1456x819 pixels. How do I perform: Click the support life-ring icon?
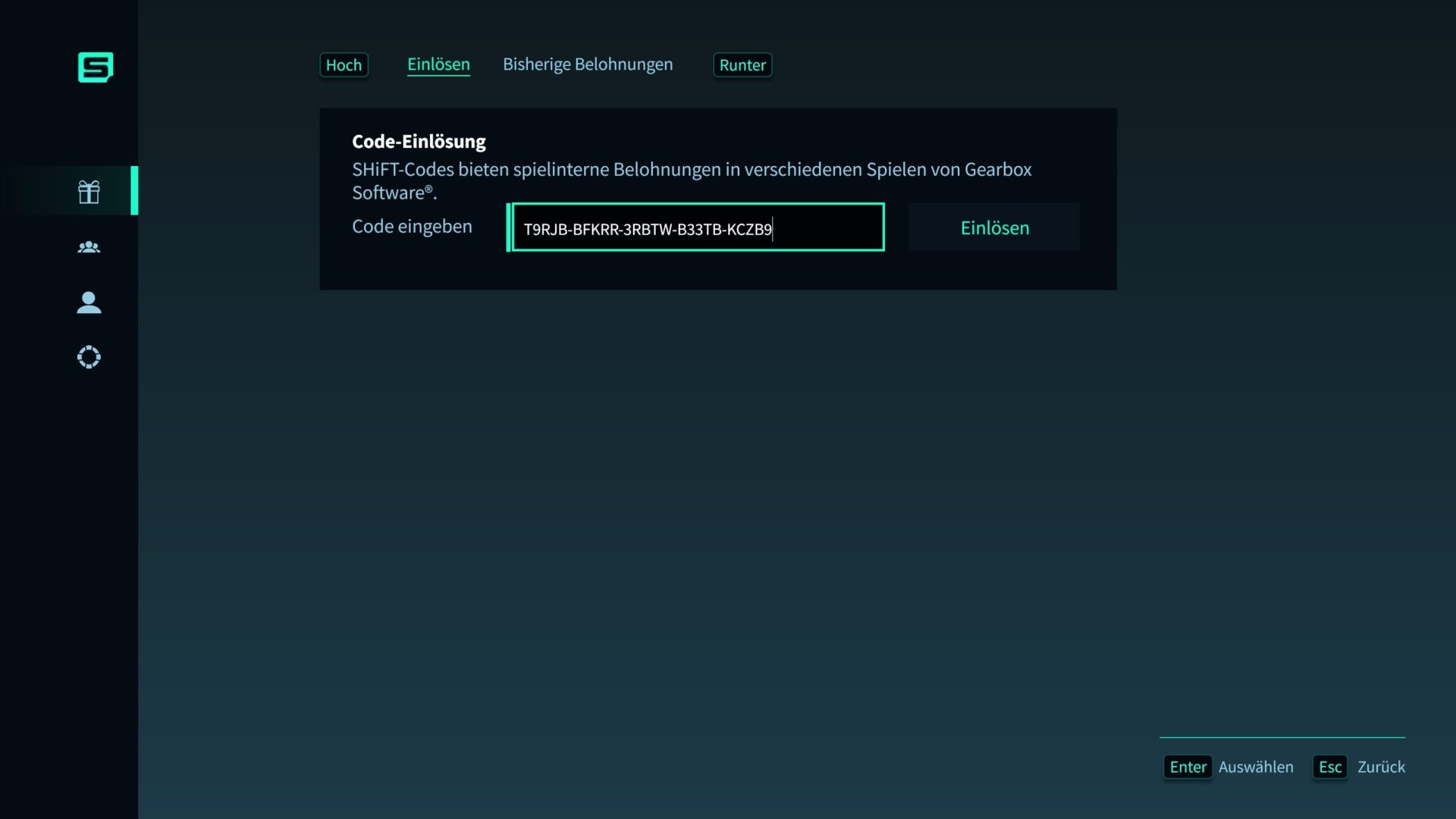(x=89, y=356)
